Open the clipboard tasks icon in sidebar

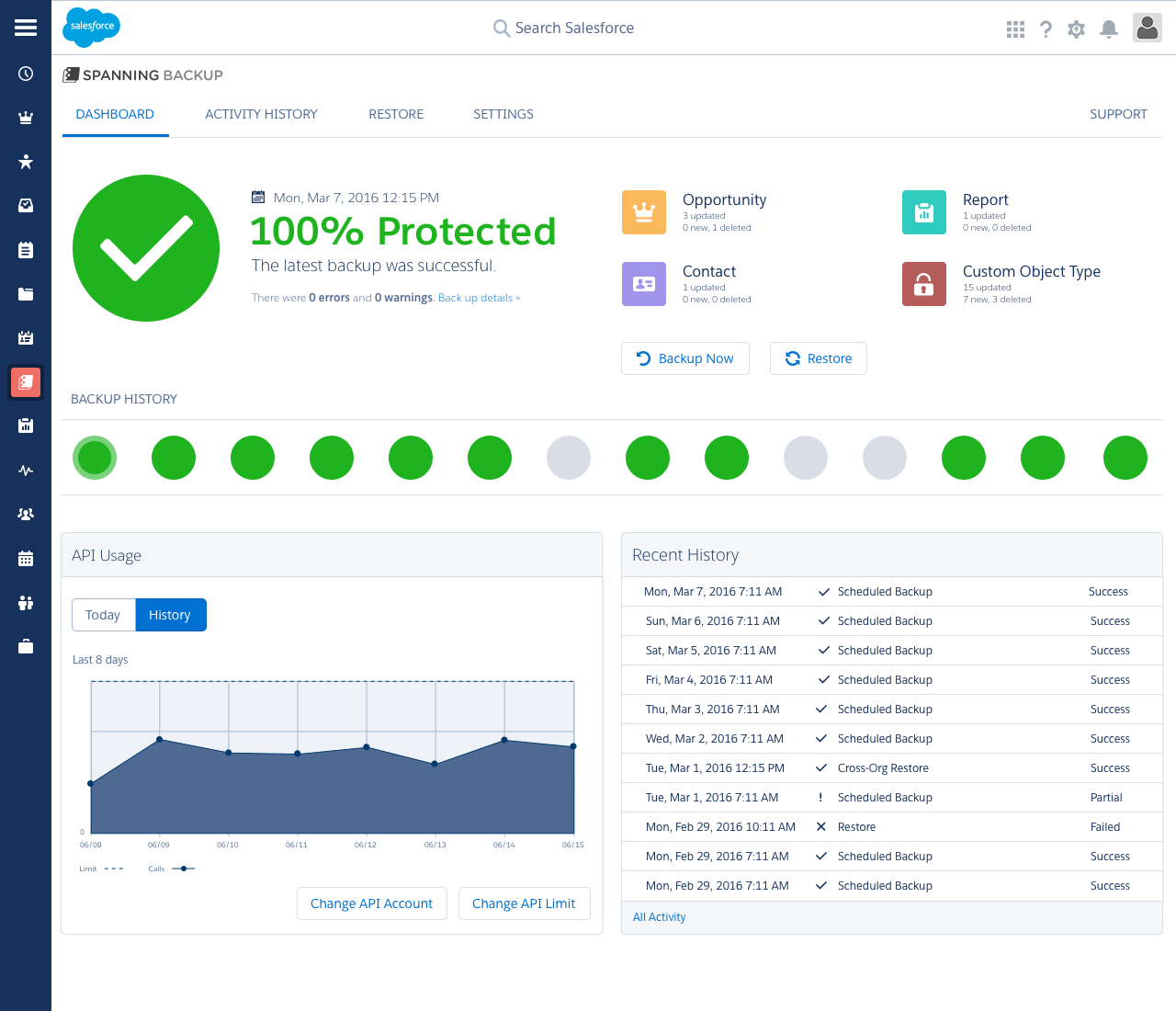click(x=26, y=250)
